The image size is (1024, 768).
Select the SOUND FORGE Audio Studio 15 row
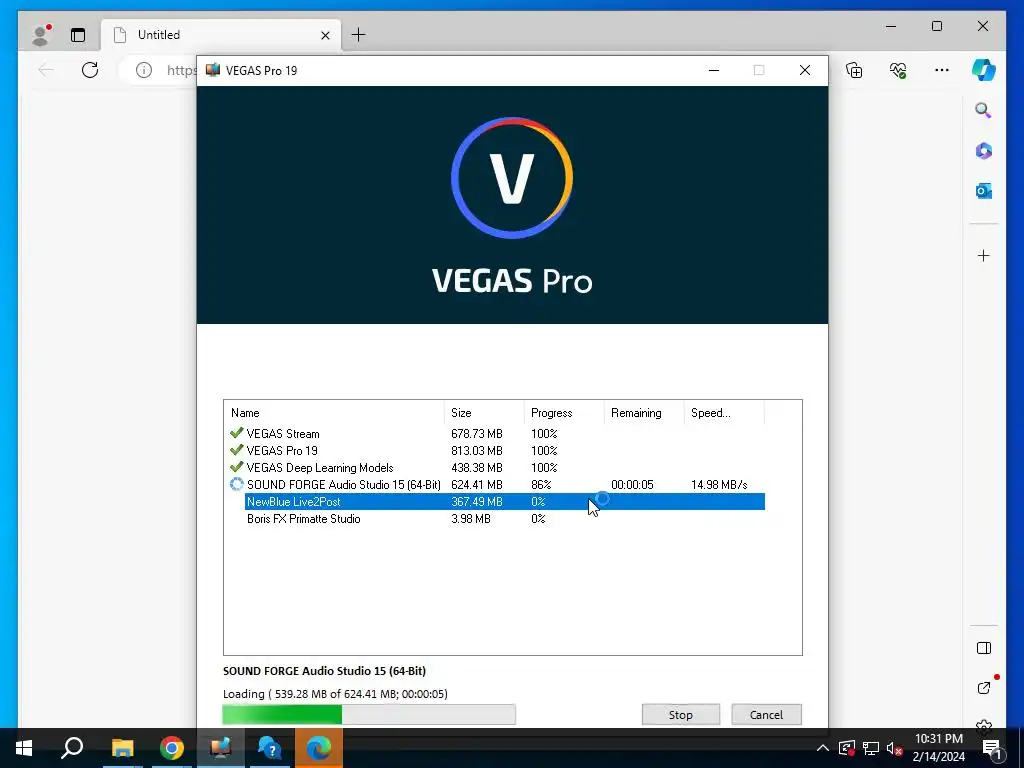coord(497,485)
